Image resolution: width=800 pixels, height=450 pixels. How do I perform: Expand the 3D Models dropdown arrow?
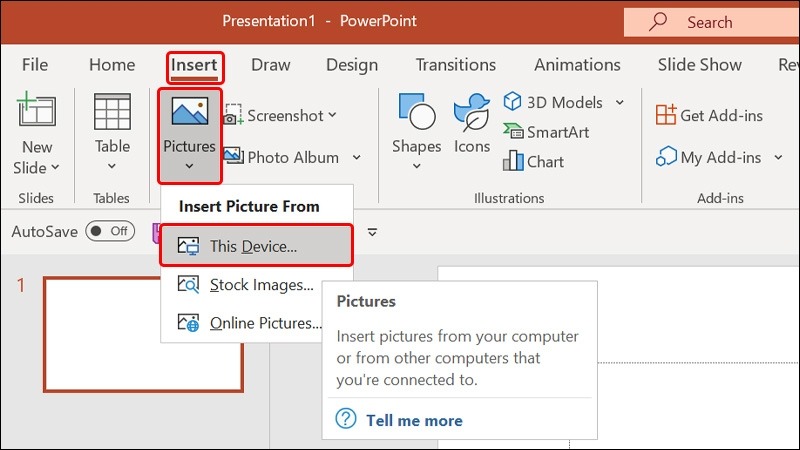[619, 103]
